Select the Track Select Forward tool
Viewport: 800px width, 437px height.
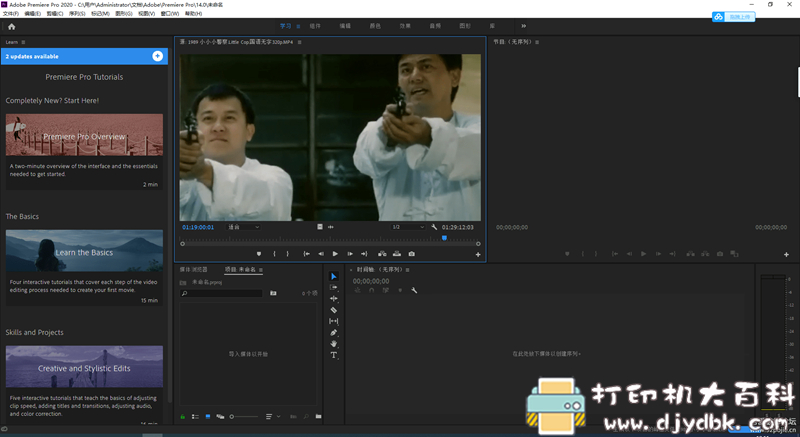334,288
